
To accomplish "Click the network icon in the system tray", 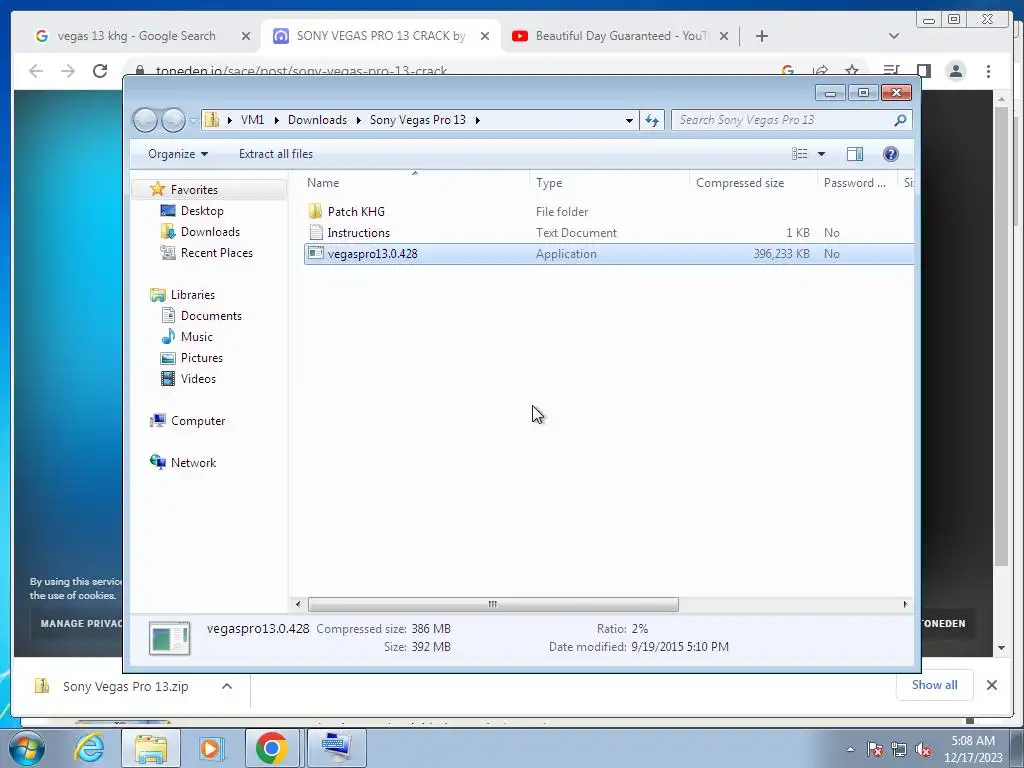I will click(x=899, y=750).
